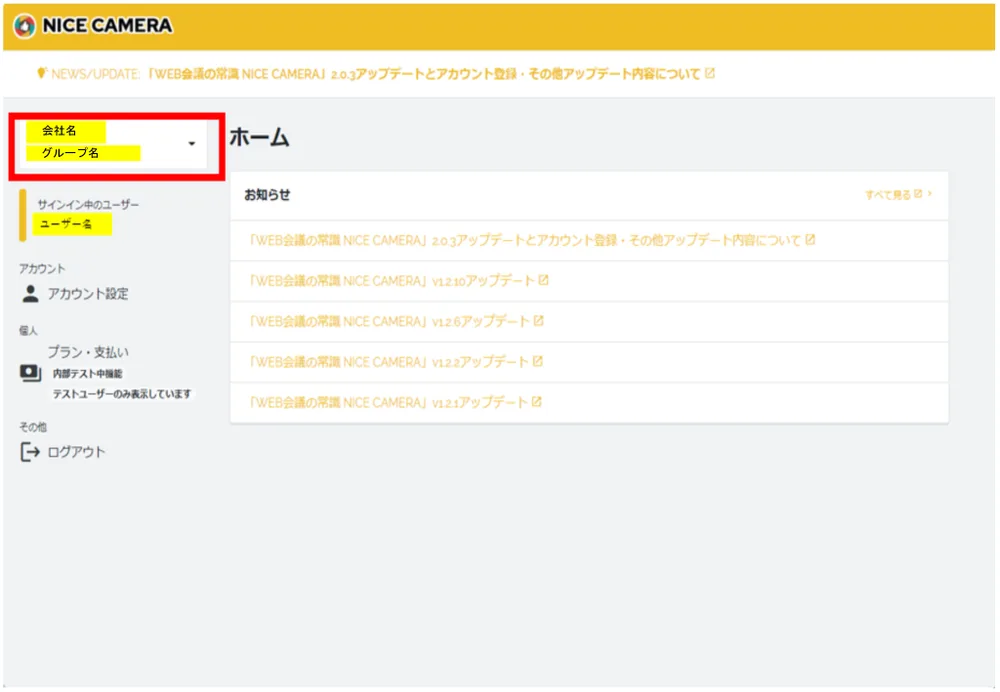Click the ユーザー名 signed-in user name

click(72, 224)
